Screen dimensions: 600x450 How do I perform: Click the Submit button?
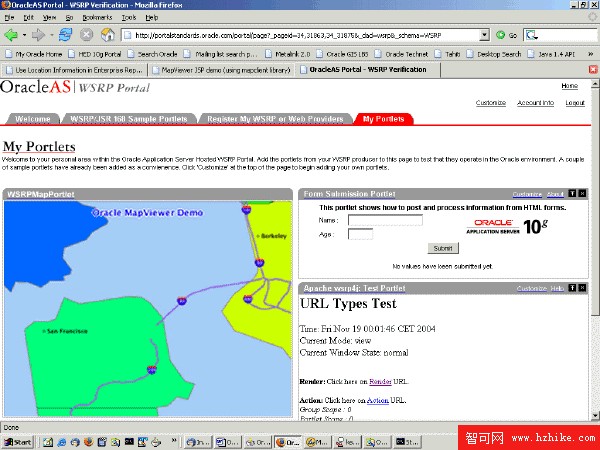(x=443, y=248)
